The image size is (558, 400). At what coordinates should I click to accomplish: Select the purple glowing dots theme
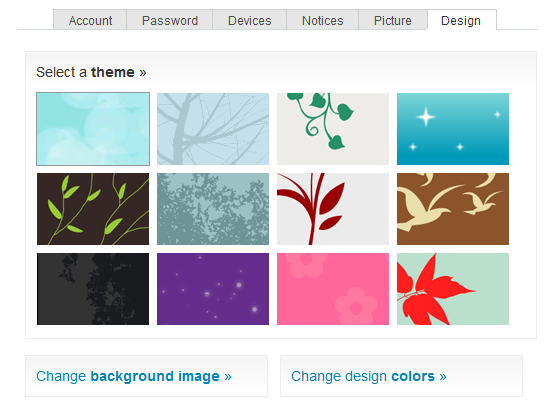click(x=213, y=289)
